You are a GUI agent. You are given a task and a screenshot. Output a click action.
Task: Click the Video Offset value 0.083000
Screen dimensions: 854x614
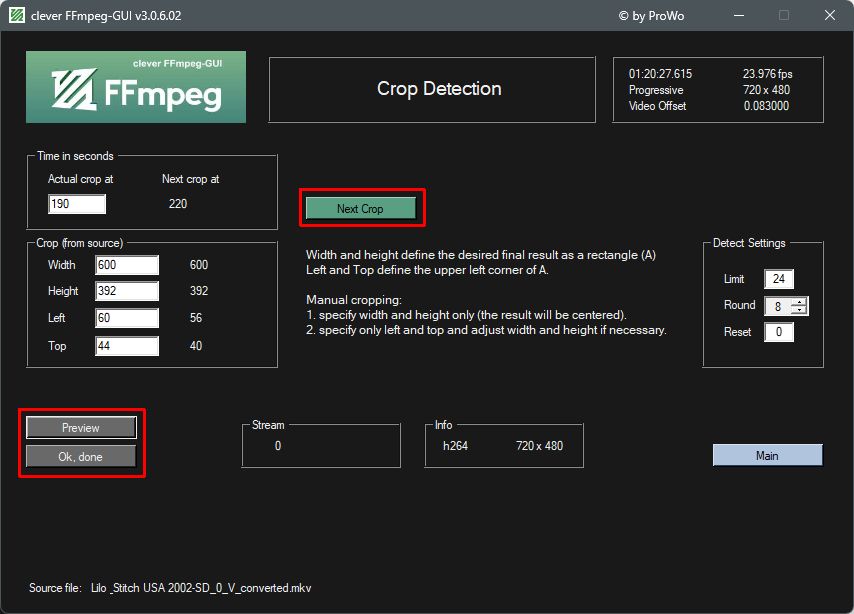click(x=766, y=106)
